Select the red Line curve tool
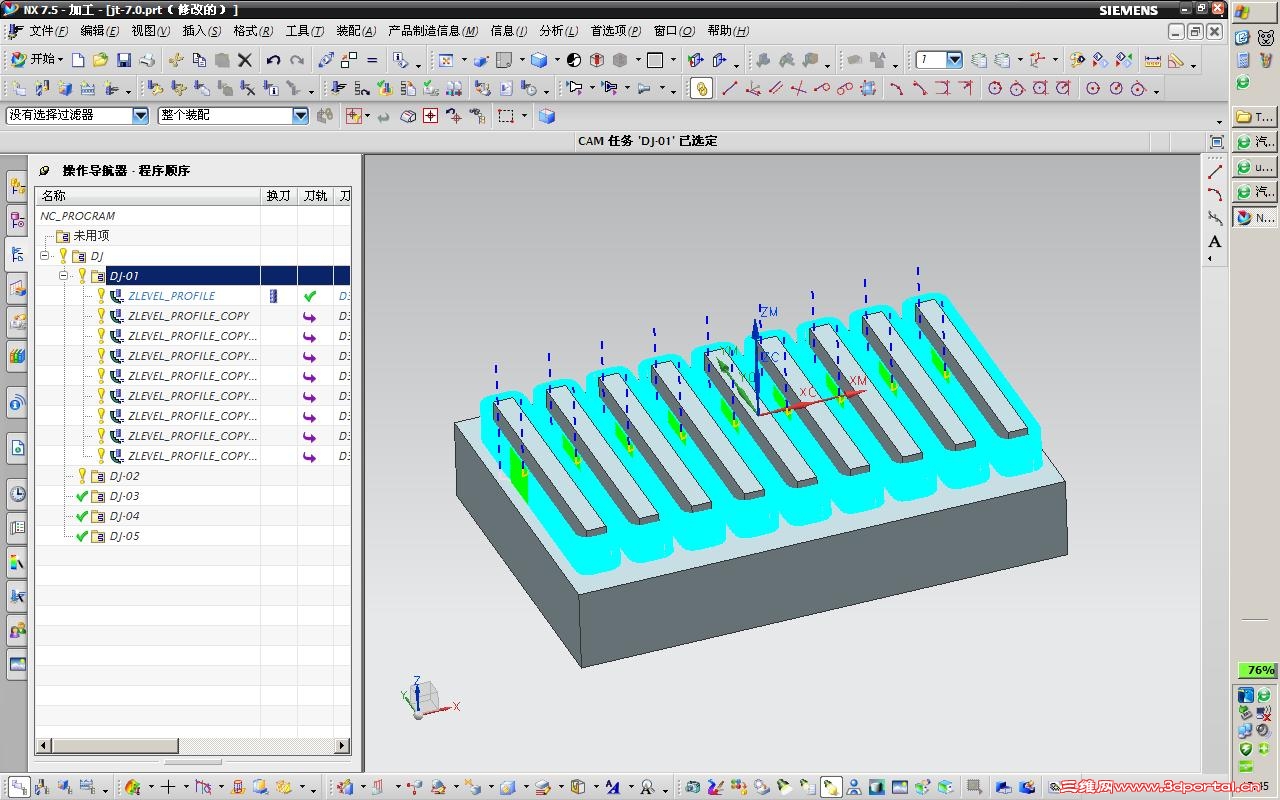This screenshot has height=800, width=1280. coord(729,89)
